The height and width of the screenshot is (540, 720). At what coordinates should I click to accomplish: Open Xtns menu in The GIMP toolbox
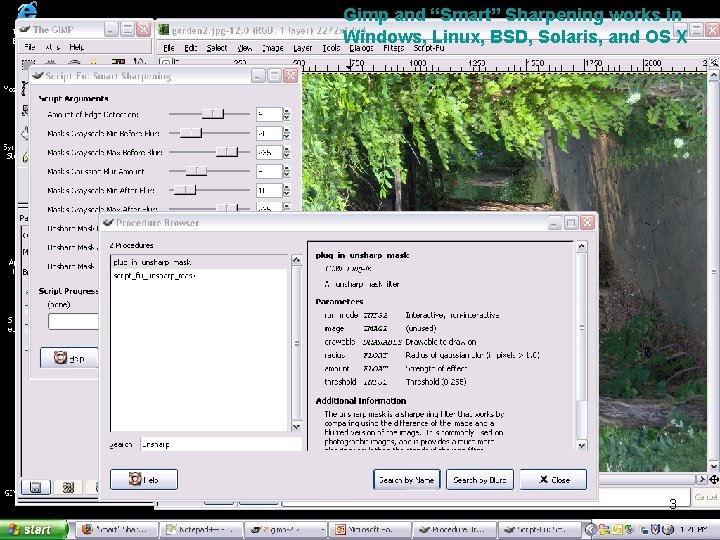pyautogui.click(x=52, y=47)
